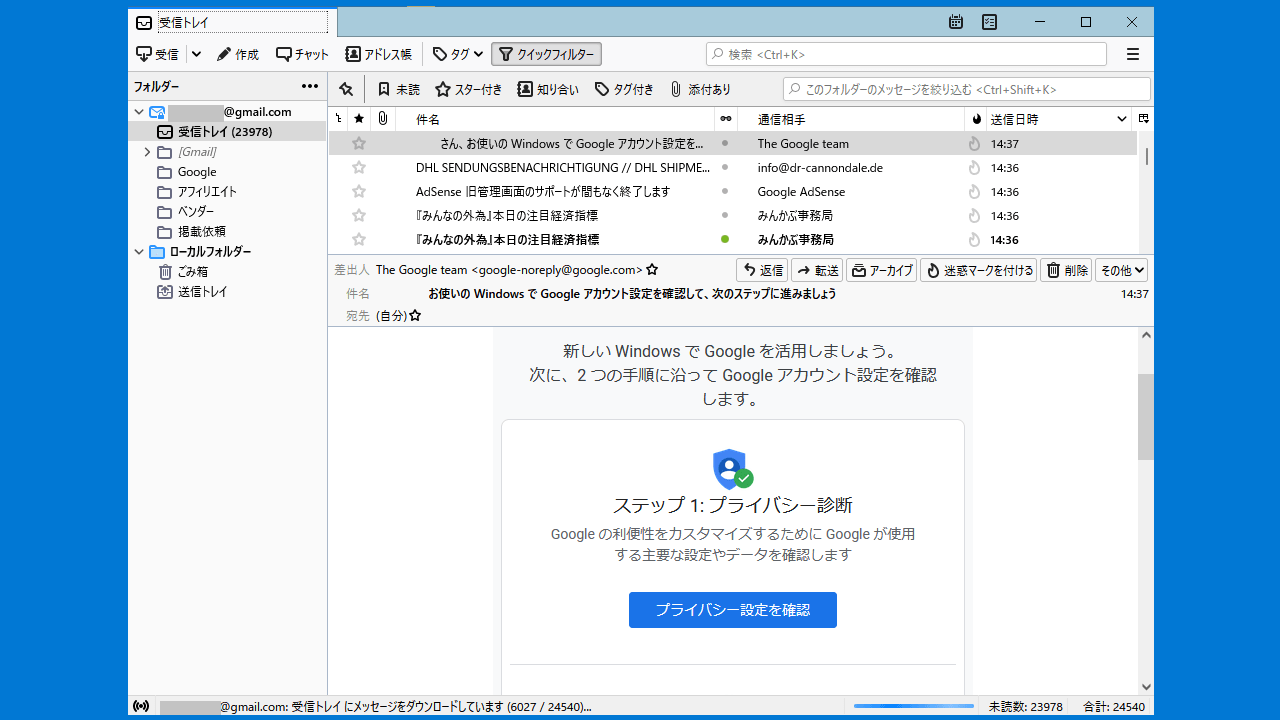Sort by the attachment column header
The width and height of the screenshot is (1280, 720).
point(383,119)
